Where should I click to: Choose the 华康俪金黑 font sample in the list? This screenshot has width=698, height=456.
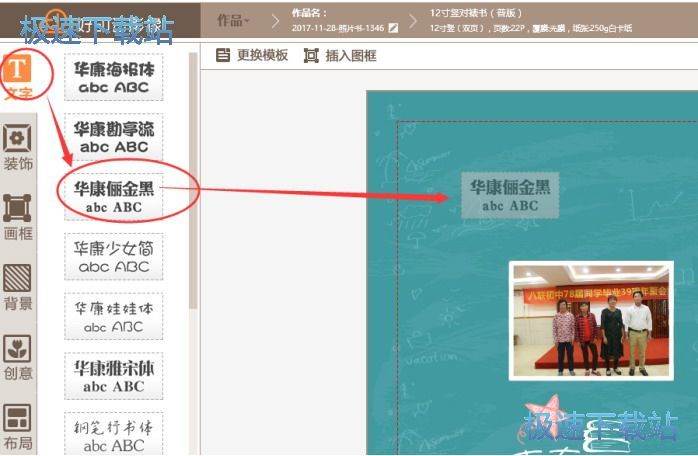pos(114,197)
